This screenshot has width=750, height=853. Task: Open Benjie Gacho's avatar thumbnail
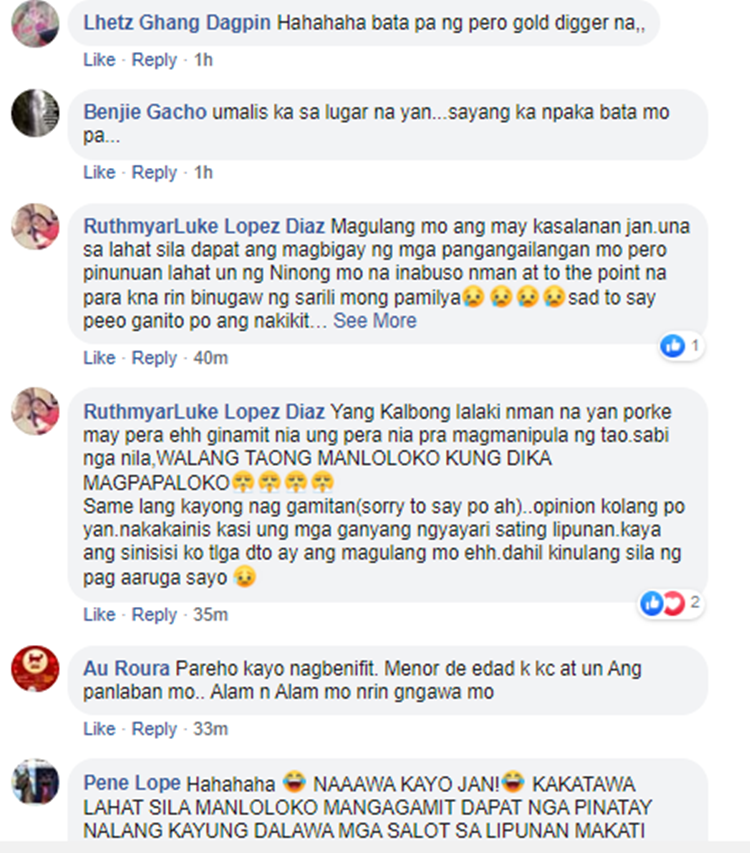pyautogui.click(x=35, y=113)
